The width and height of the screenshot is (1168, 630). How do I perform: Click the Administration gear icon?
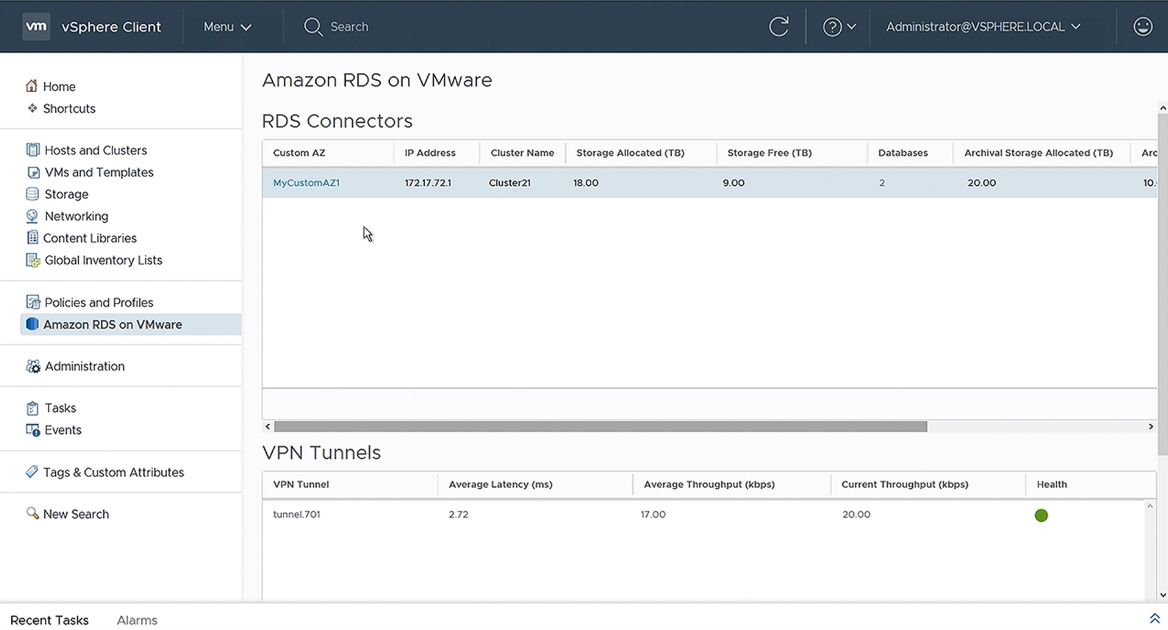tap(33, 366)
